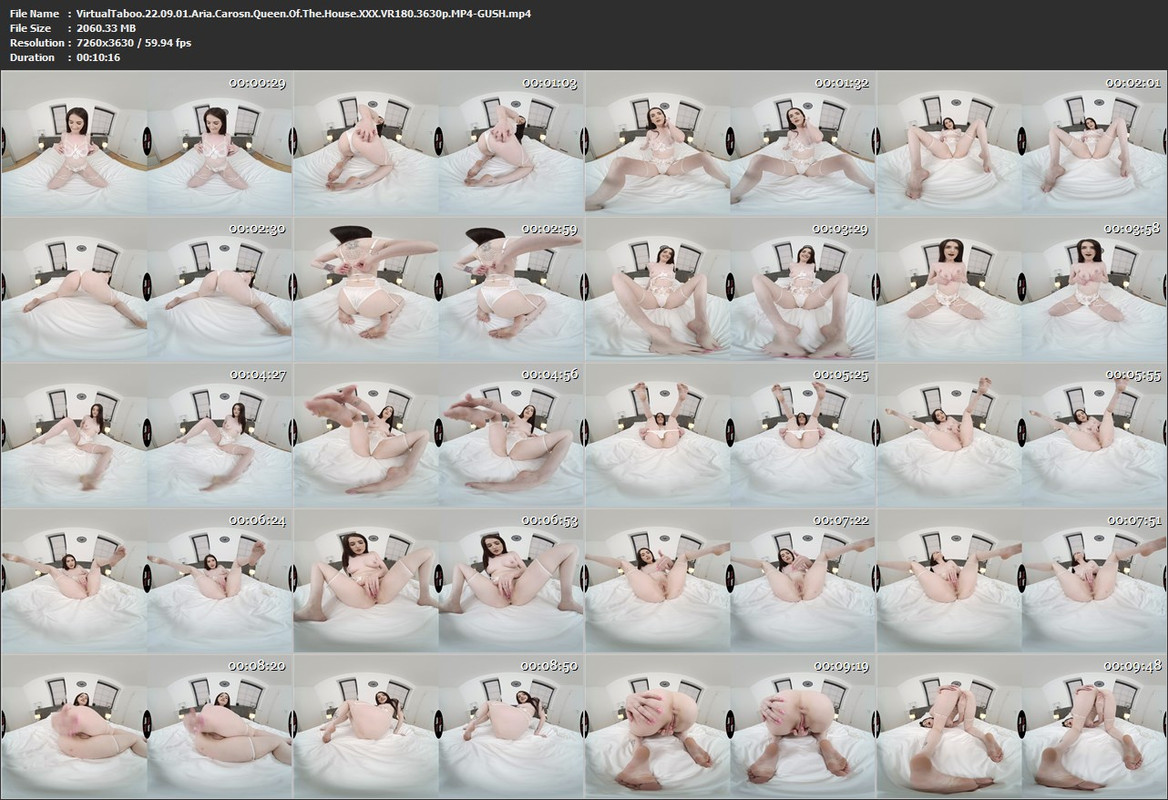Open the thumbnail stamped 00:02:59
The width and height of the screenshot is (1168, 800).
[439, 289]
